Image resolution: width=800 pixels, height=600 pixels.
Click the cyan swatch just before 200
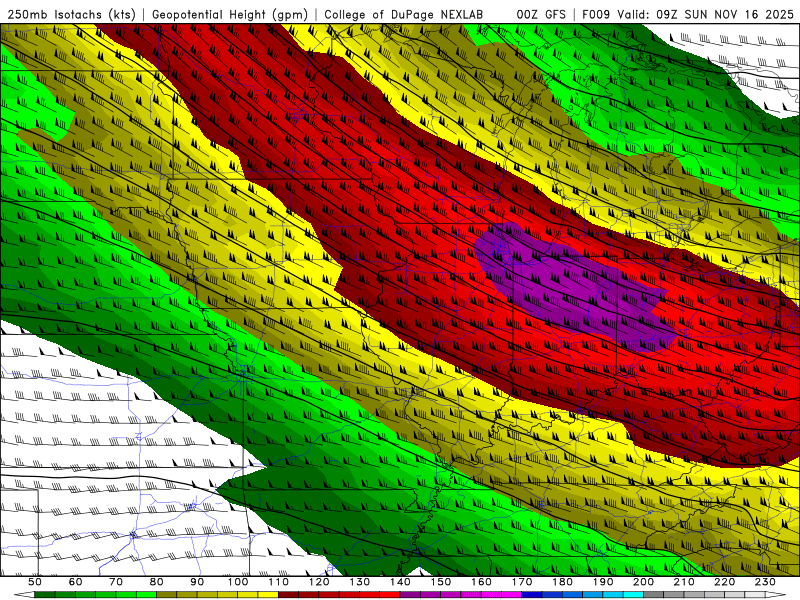pyautogui.click(x=633, y=595)
